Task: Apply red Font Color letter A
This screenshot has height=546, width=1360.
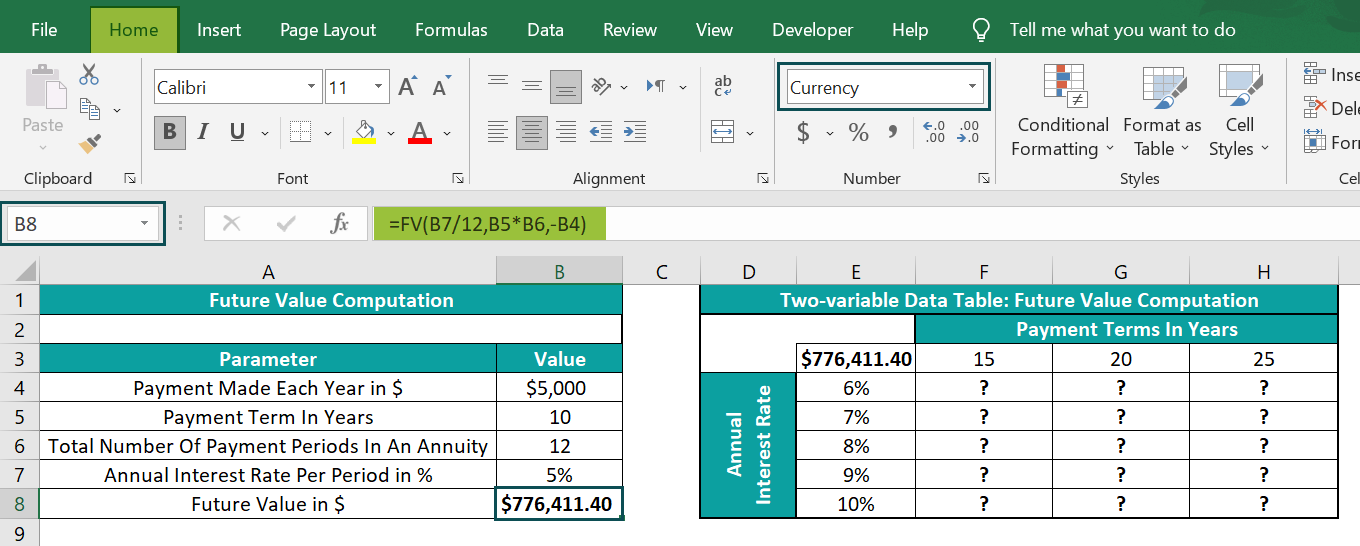Action: (420, 132)
